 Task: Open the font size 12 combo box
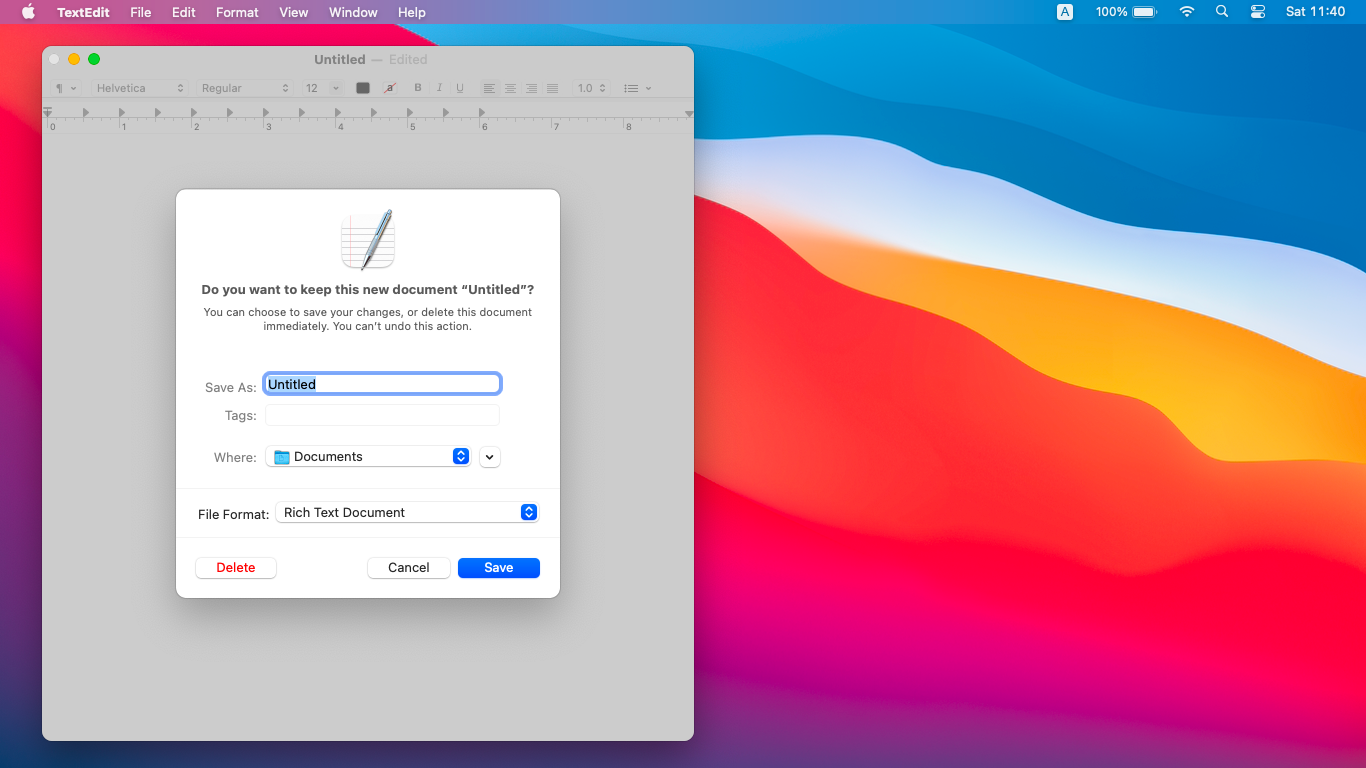point(323,88)
